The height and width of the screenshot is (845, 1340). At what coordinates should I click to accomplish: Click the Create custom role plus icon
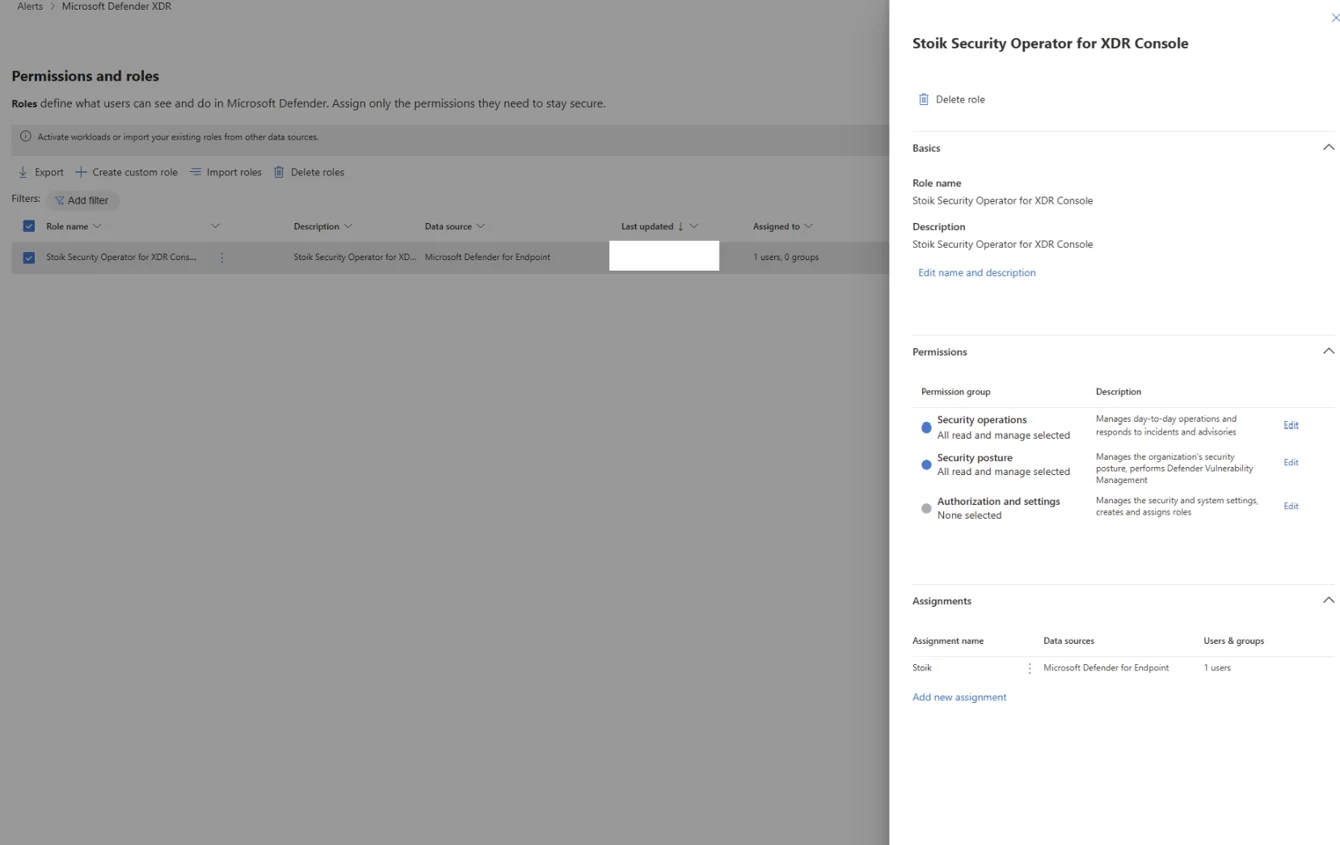[x=81, y=172]
